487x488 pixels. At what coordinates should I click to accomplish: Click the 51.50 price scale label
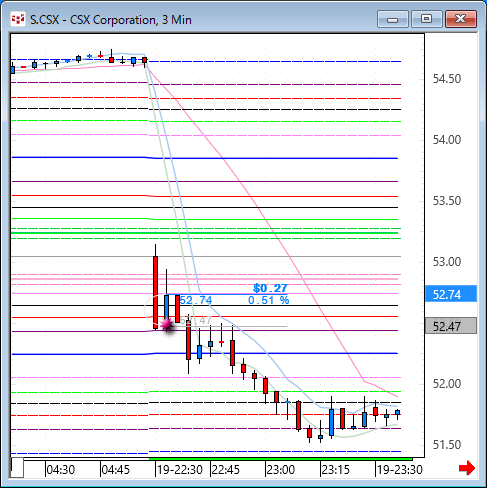447,445
